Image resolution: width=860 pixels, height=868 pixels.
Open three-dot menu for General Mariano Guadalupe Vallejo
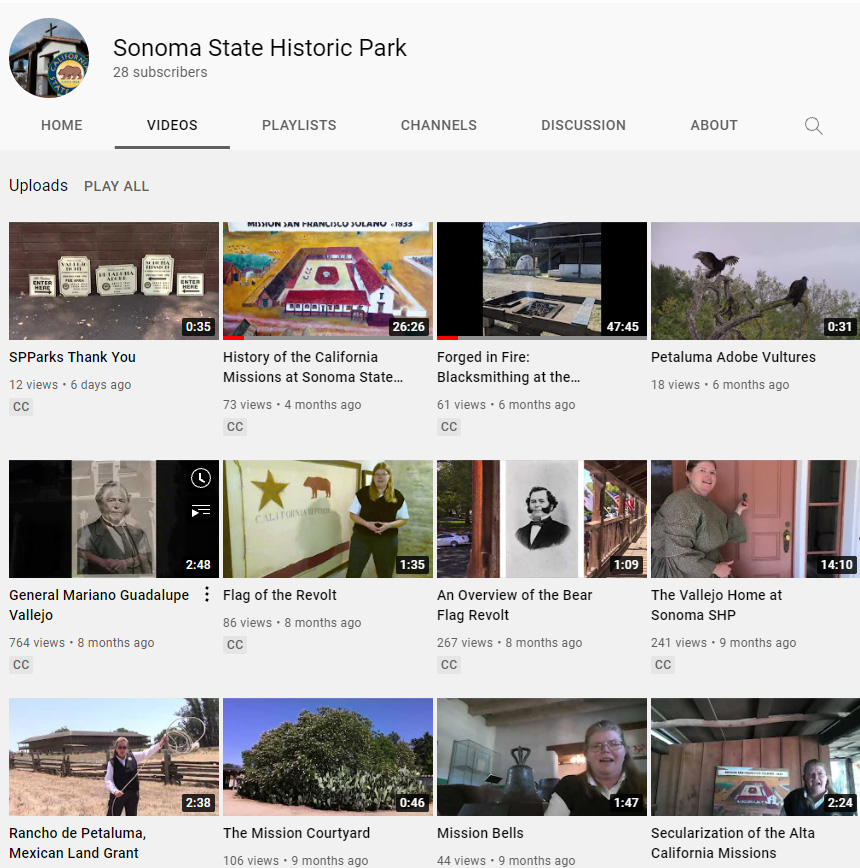[x=206, y=595]
